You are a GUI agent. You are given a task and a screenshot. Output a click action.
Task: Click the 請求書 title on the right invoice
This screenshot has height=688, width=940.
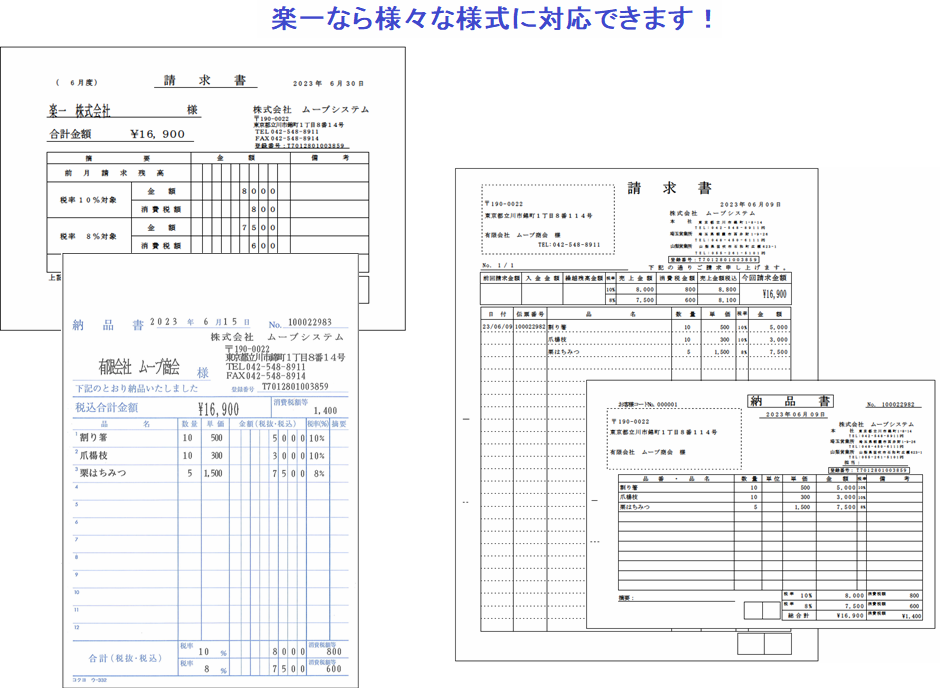click(669, 188)
